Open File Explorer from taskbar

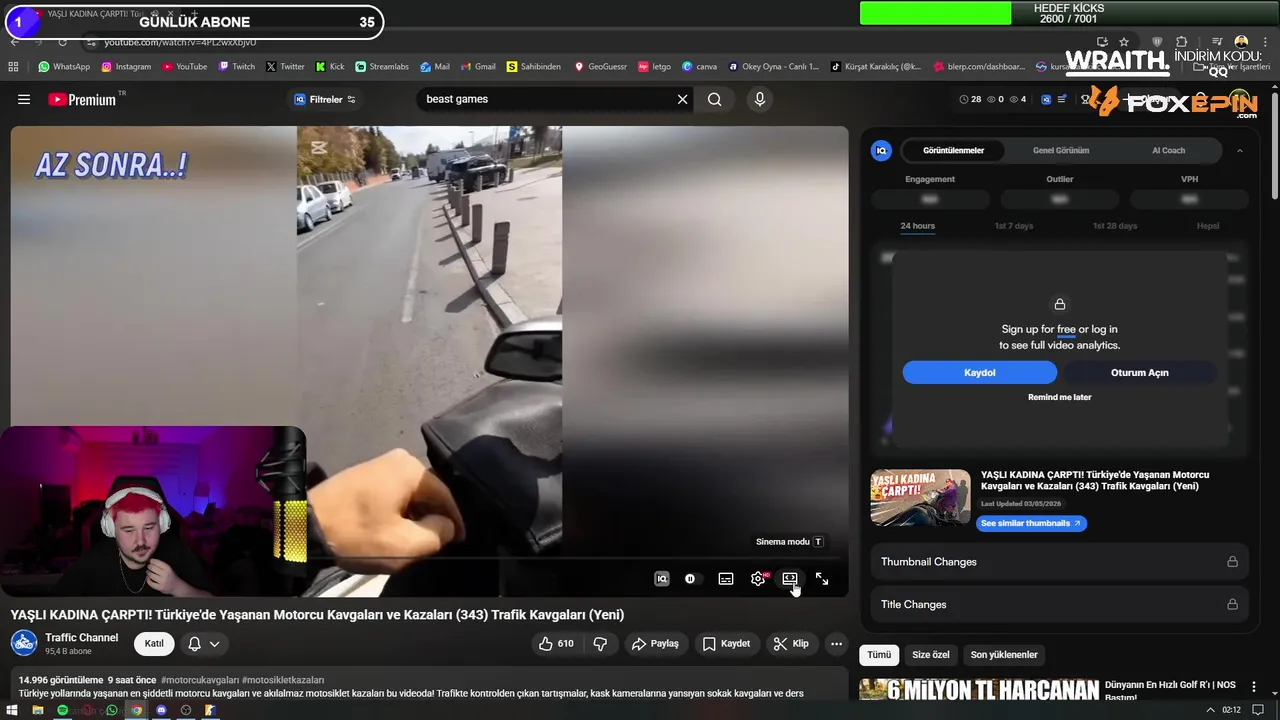point(38,710)
